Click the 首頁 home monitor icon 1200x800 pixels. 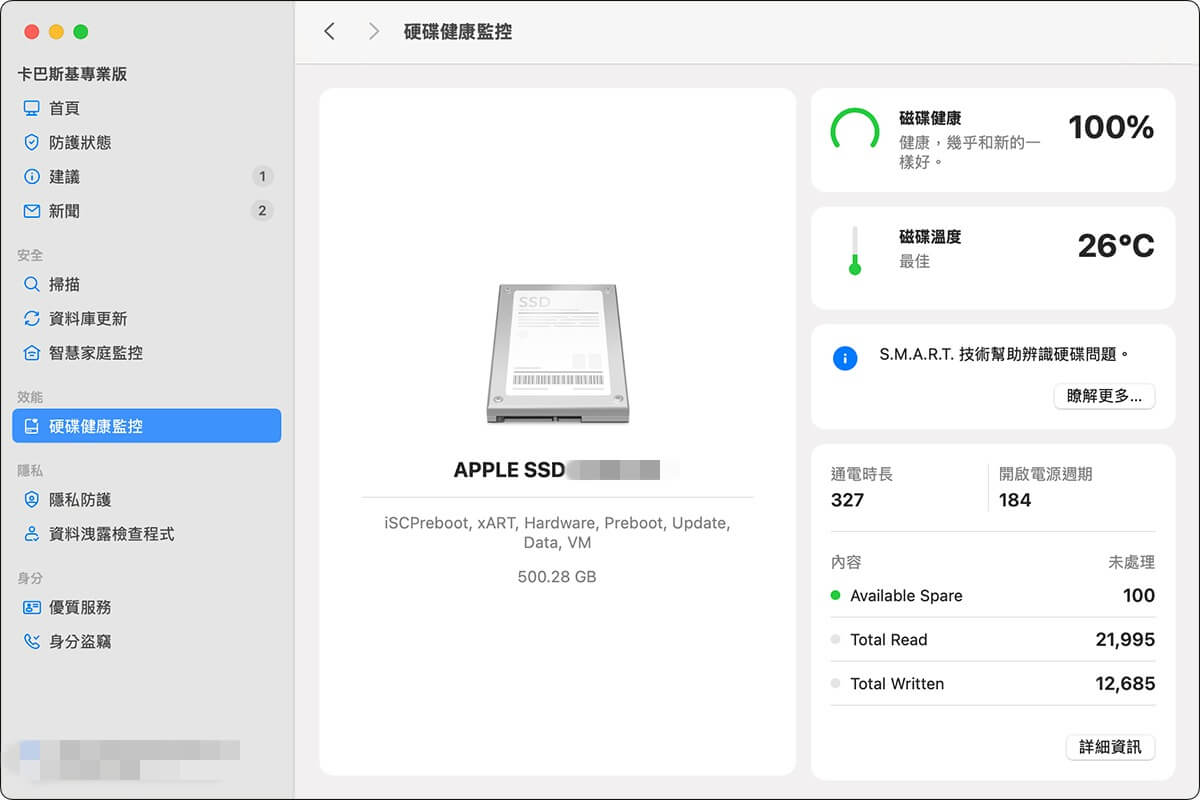[x=32, y=108]
